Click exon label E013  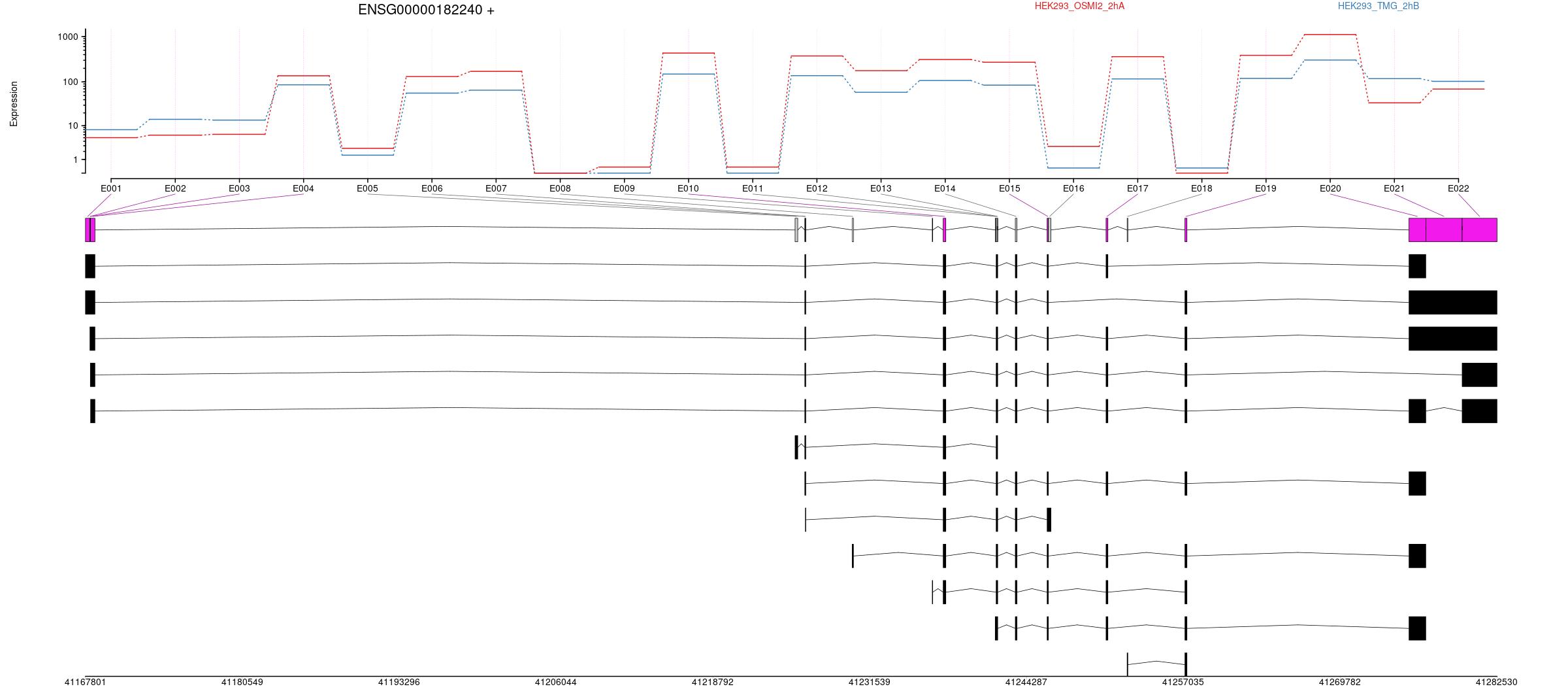(881, 189)
